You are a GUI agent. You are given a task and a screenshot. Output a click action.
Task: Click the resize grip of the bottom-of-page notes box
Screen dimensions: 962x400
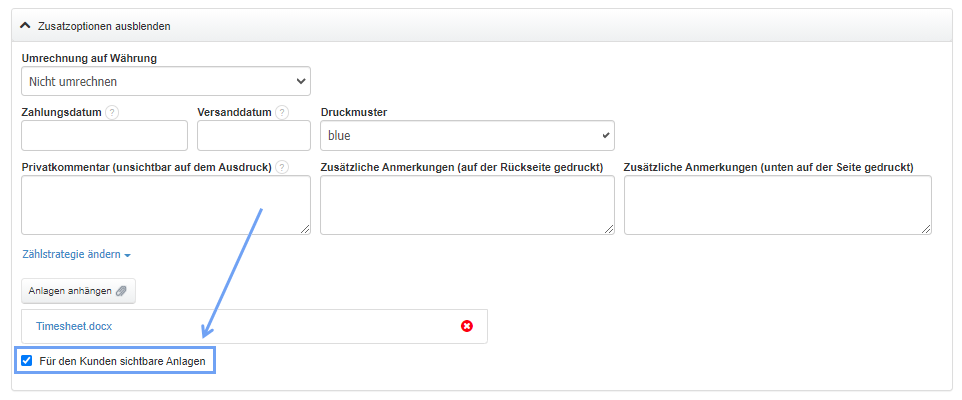pos(926,229)
